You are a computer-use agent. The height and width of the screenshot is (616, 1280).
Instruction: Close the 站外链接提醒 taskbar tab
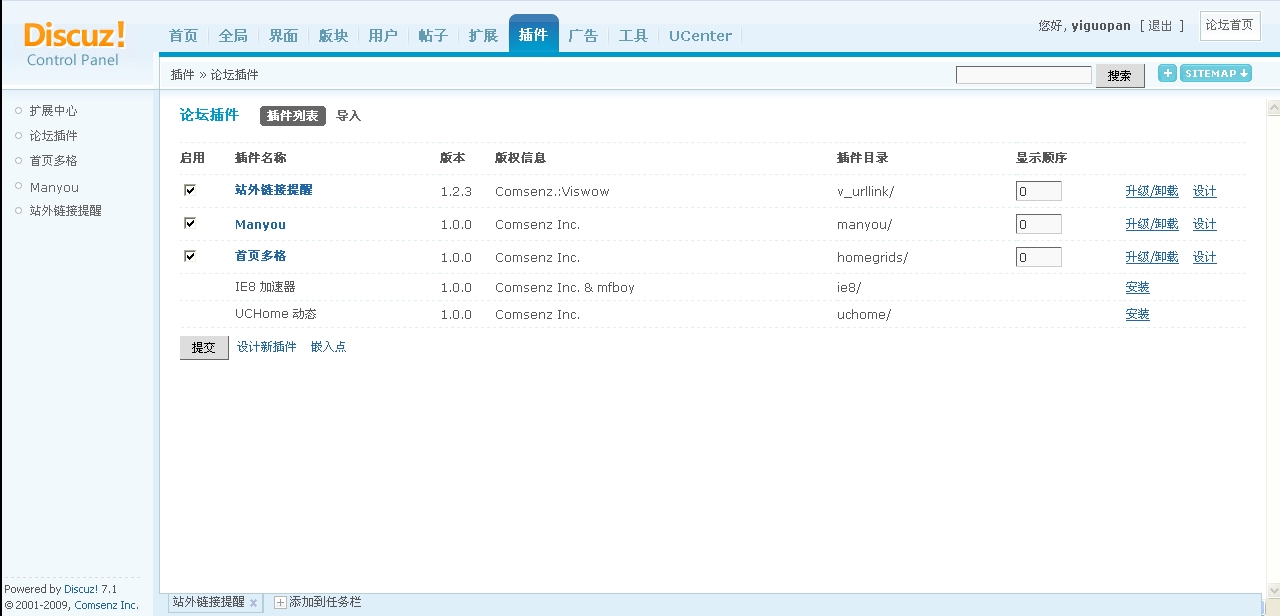tap(253, 603)
